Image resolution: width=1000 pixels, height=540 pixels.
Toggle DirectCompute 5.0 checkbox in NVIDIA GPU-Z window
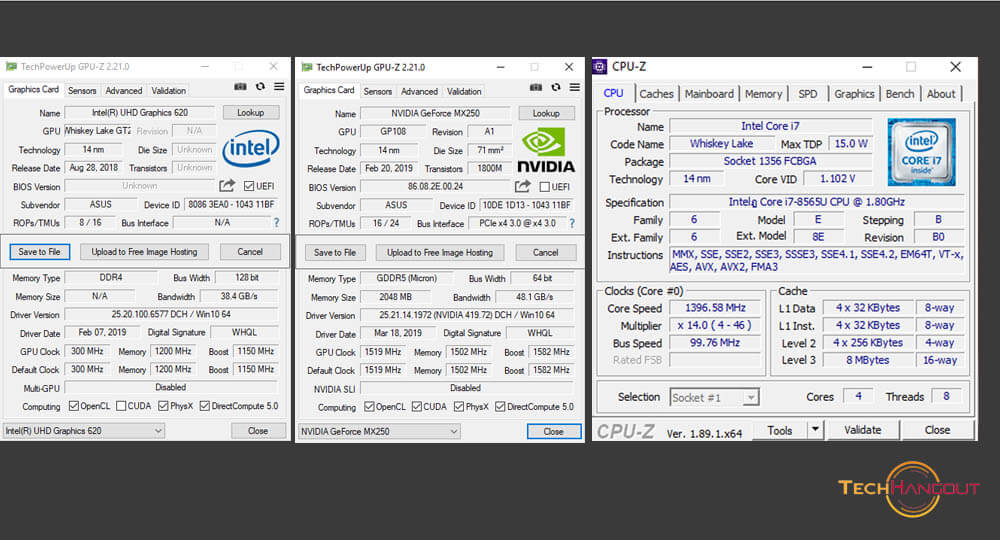point(500,406)
